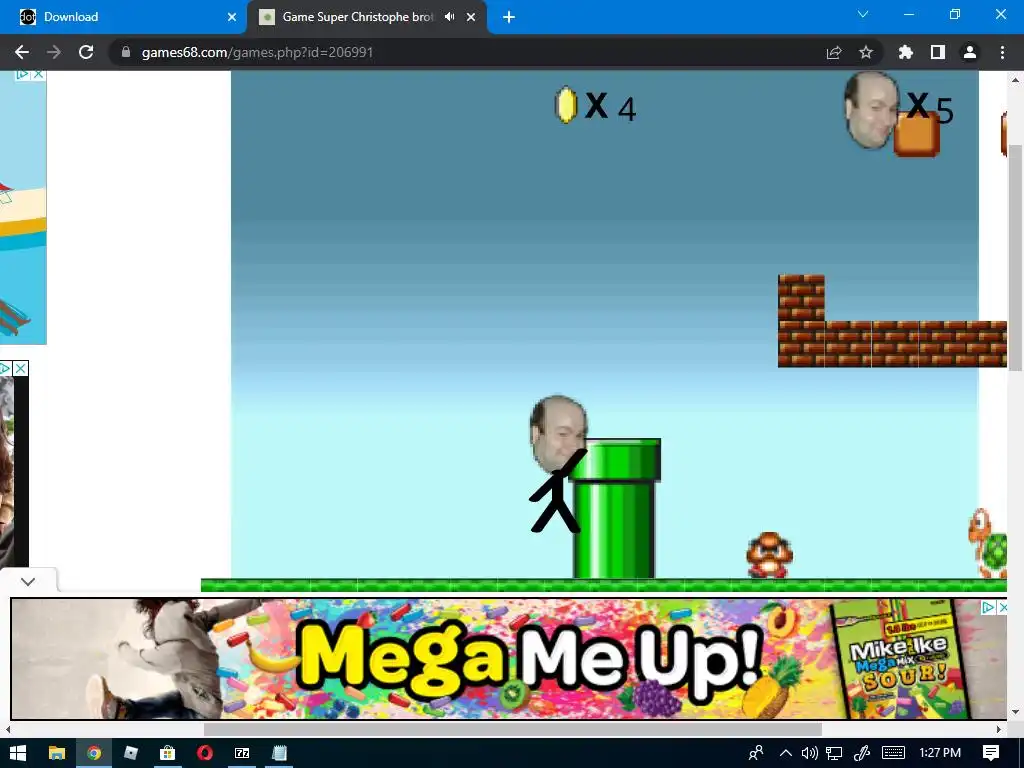Close the Game Super Christophe tab
This screenshot has width=1024, height=768.
(471, 17)
